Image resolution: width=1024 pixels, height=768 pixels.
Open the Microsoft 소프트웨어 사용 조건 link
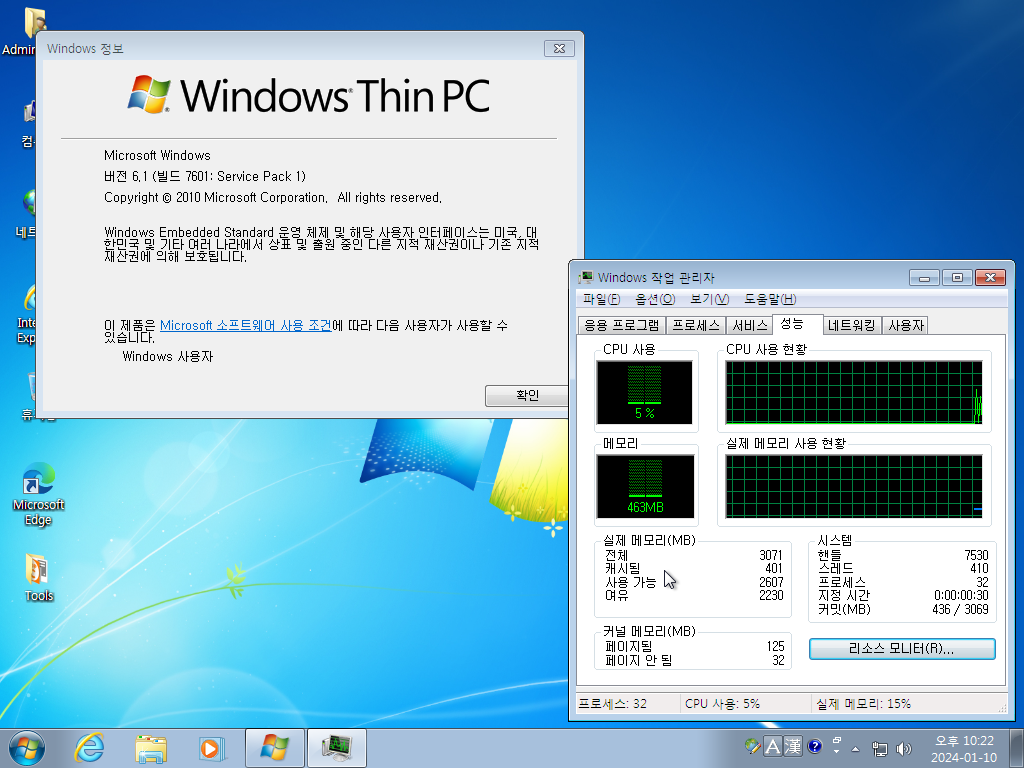pos(246,325)
